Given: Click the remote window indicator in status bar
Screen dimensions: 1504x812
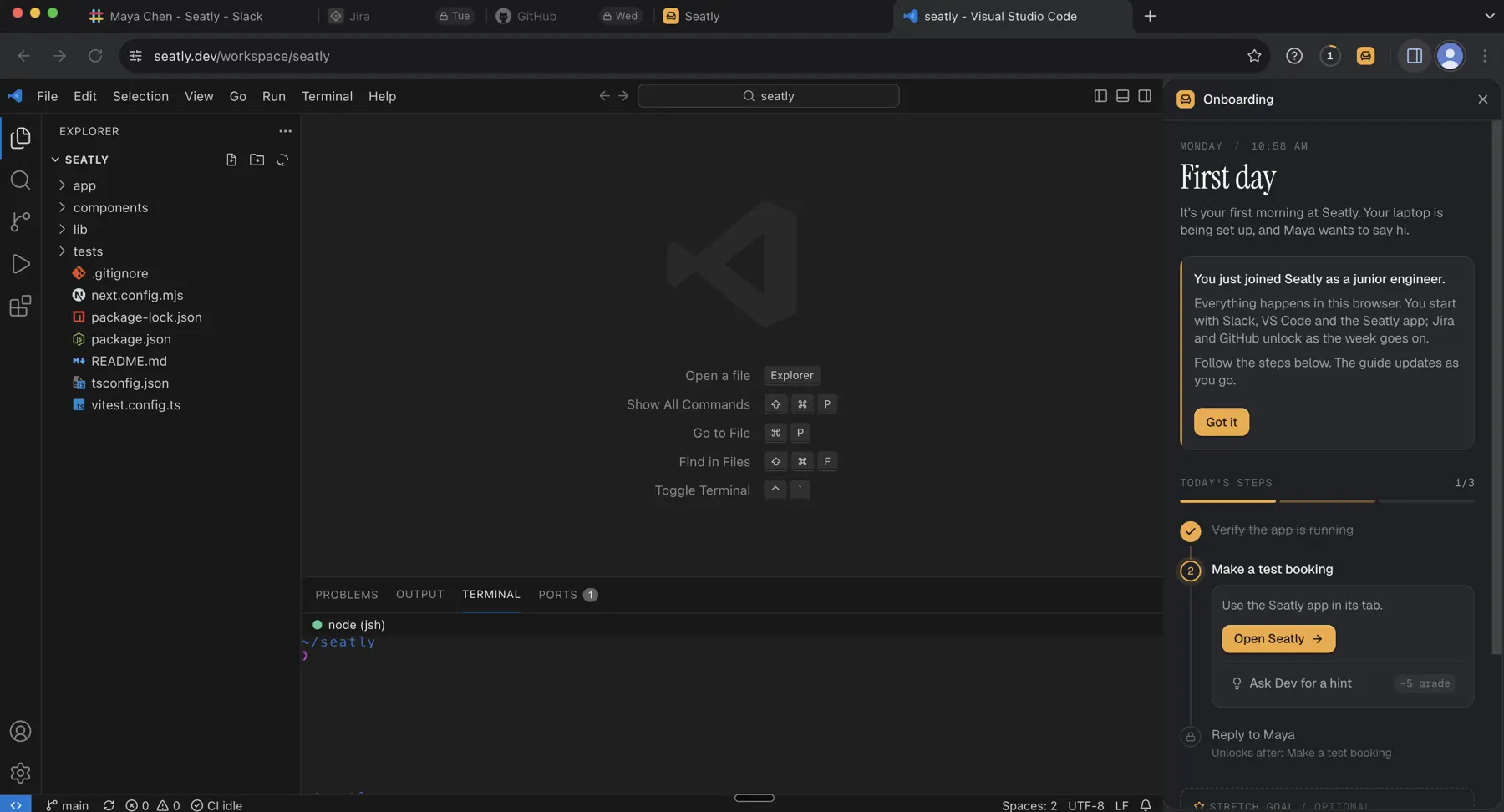Looking at the screenshot, I should pyautogui.click(x=16, y=804).
